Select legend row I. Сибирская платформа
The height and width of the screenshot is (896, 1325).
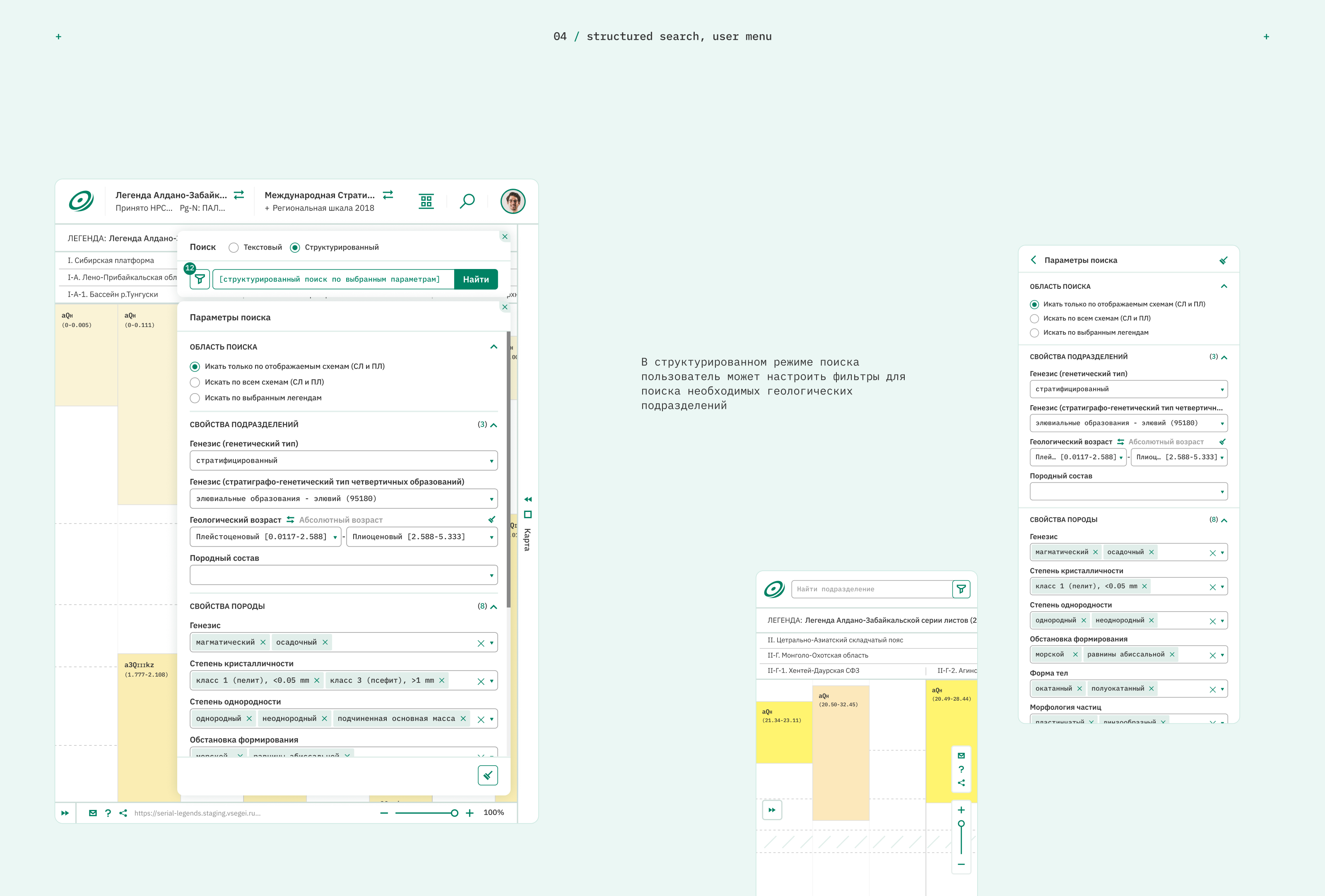(x=111, y=260)
